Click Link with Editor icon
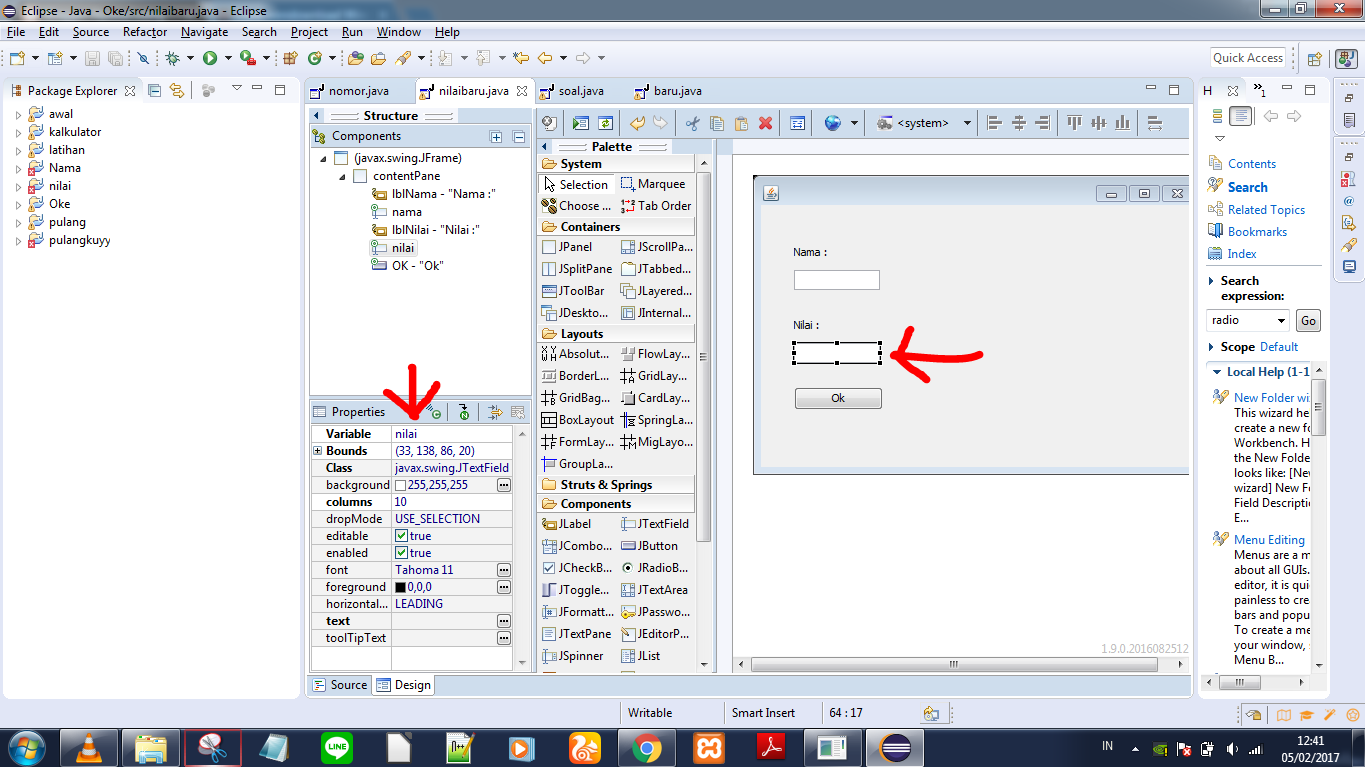 click(x=177, y=90)
